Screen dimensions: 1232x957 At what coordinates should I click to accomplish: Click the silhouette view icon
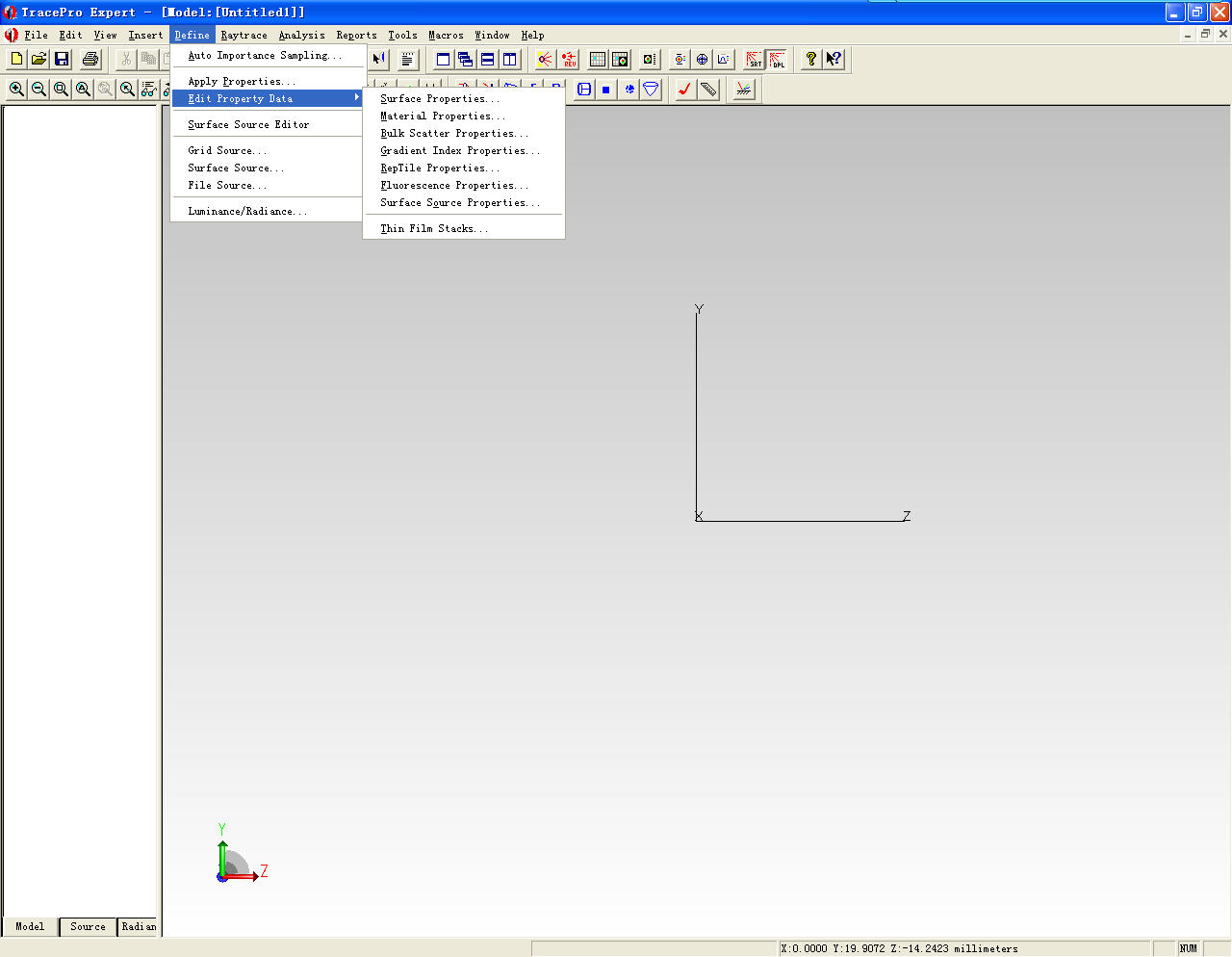click(583, 89)
